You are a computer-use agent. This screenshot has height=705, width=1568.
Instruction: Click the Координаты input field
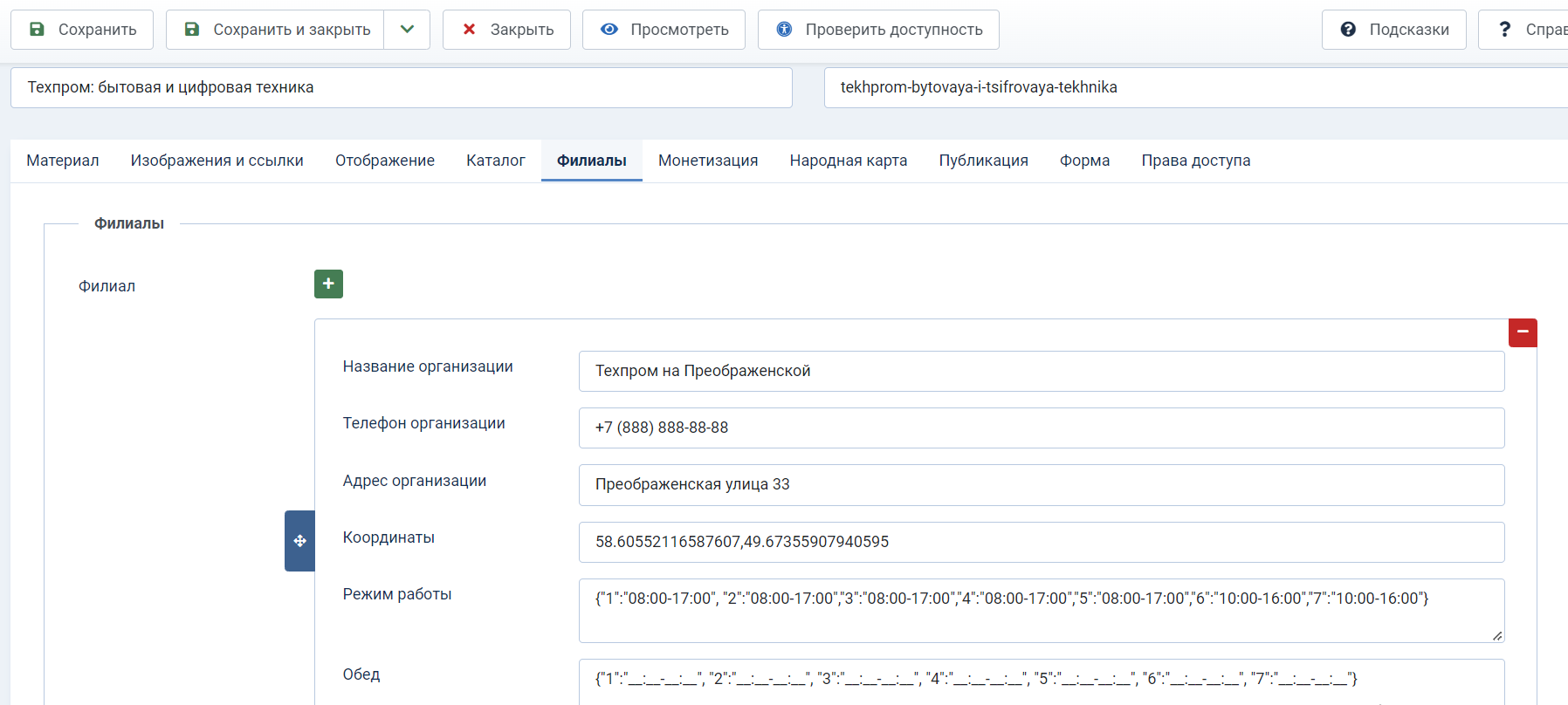click(1041, 542)
